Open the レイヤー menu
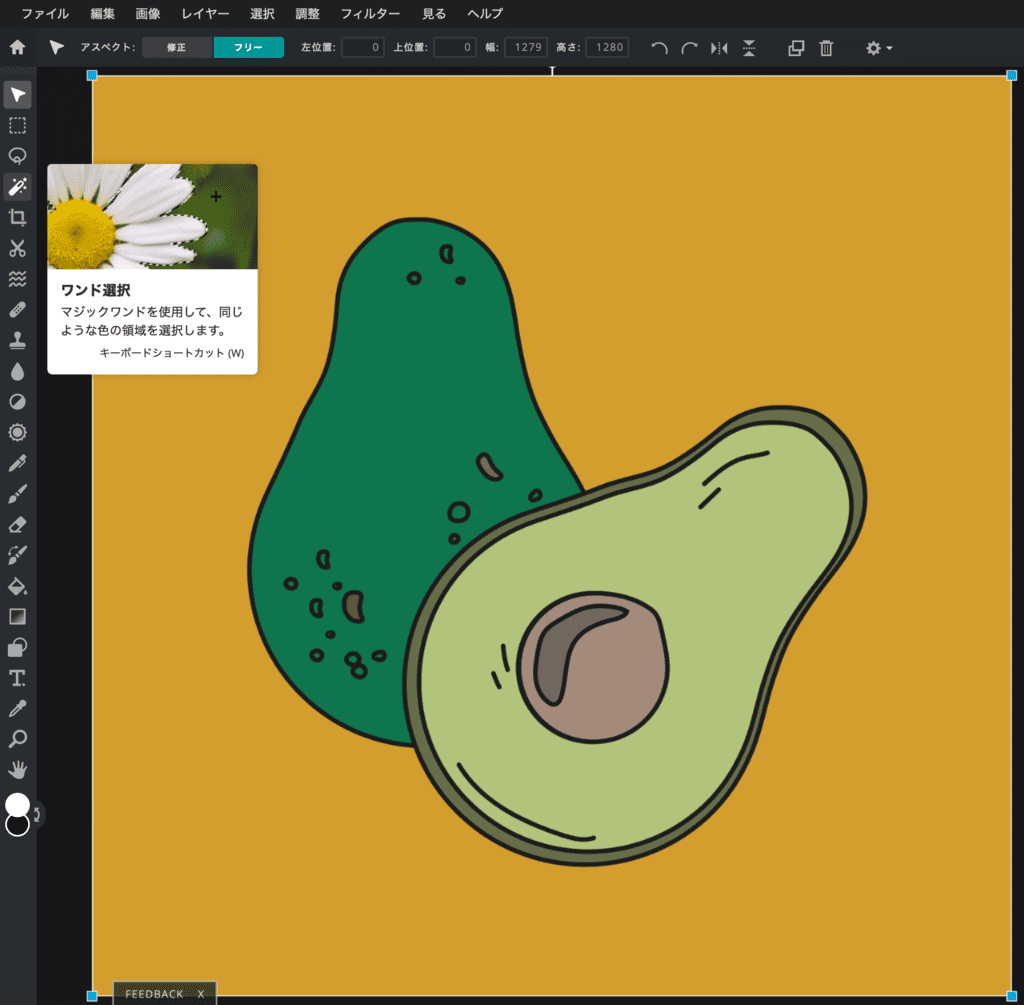The width and height of the screenshot is (1024, 1005). 204,14
